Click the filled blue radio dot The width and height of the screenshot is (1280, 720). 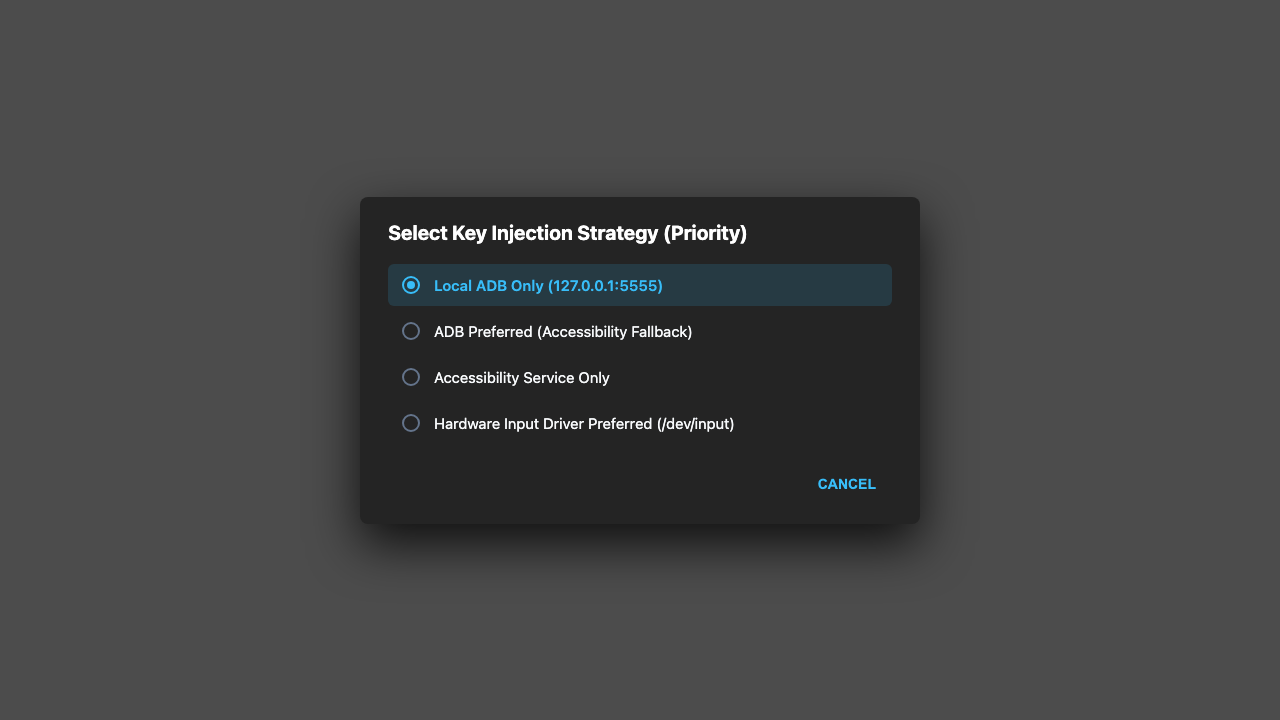point(411,285)
